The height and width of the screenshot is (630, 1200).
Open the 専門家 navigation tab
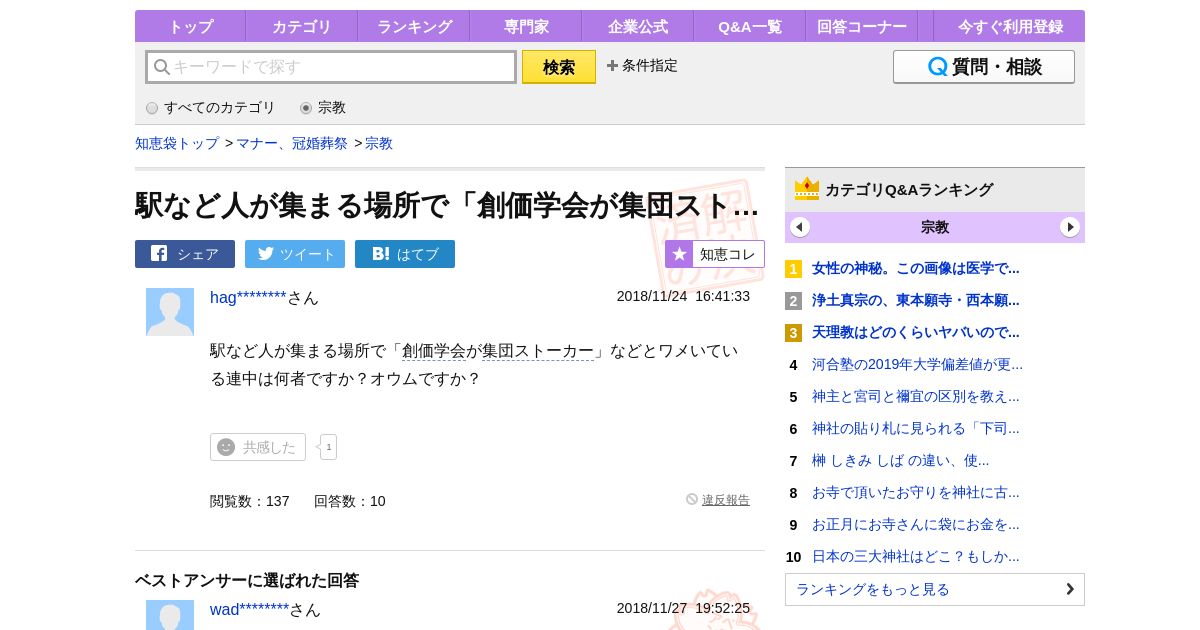coord(526,27)
